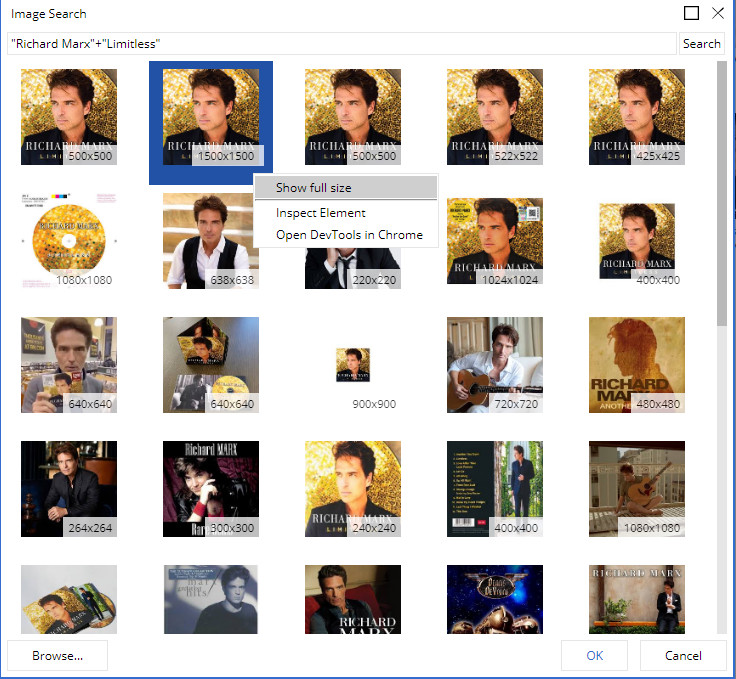Pick the 1024x1024 album cover image

[495, 240]
